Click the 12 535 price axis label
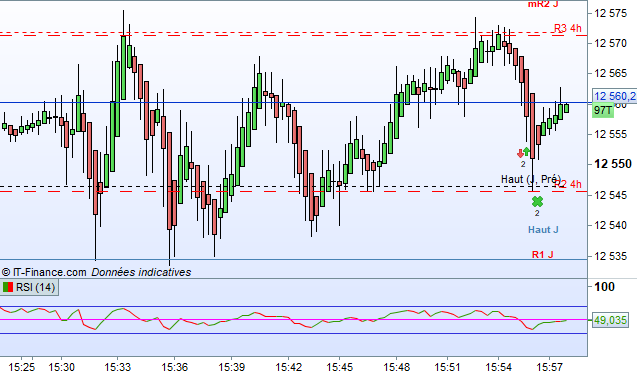The width and height of the screenshot is (637, 374). tap(610, 256)
